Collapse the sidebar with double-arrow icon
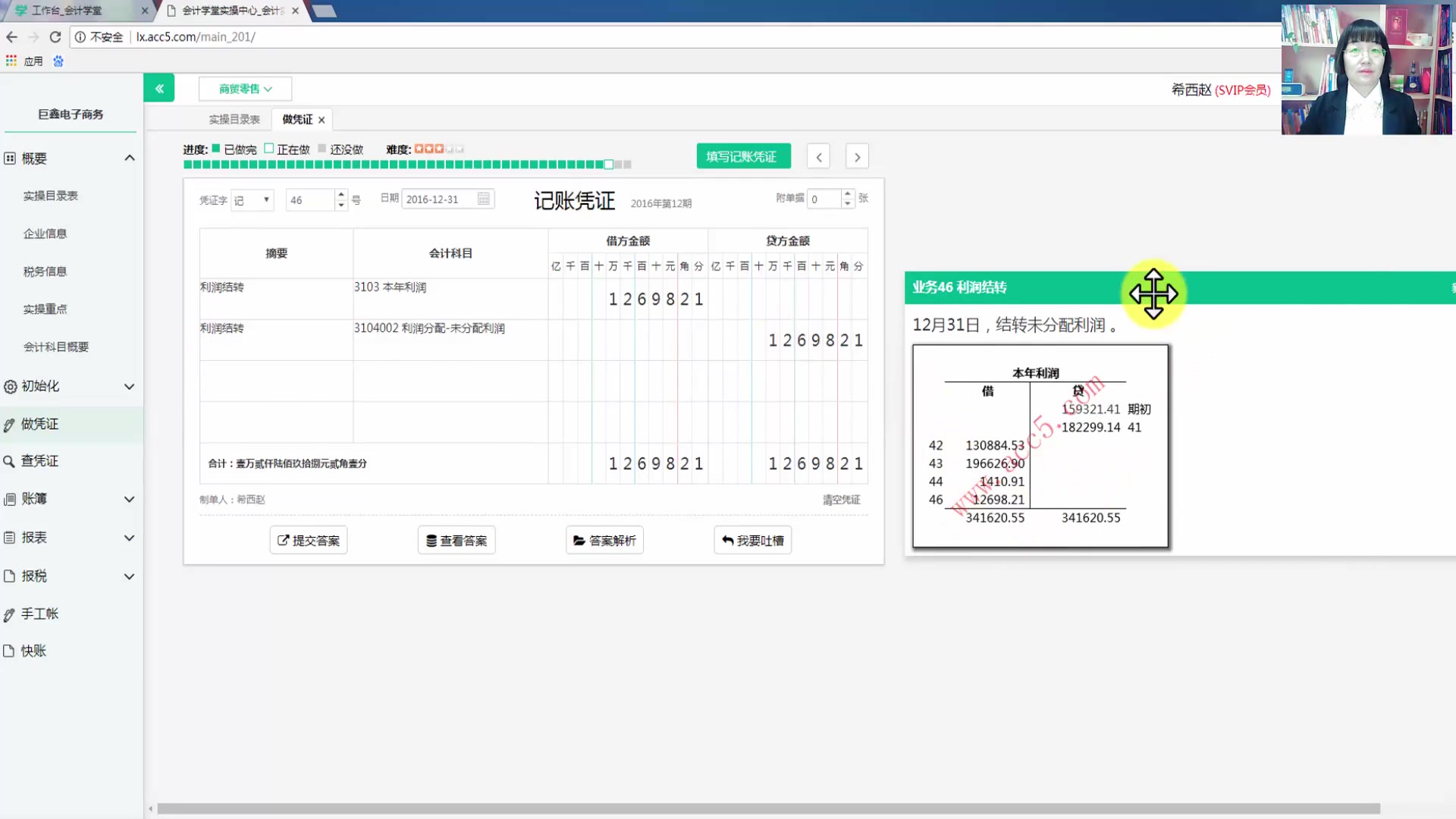The height and width of the screenshot is (819, 1456). (159, 89)
